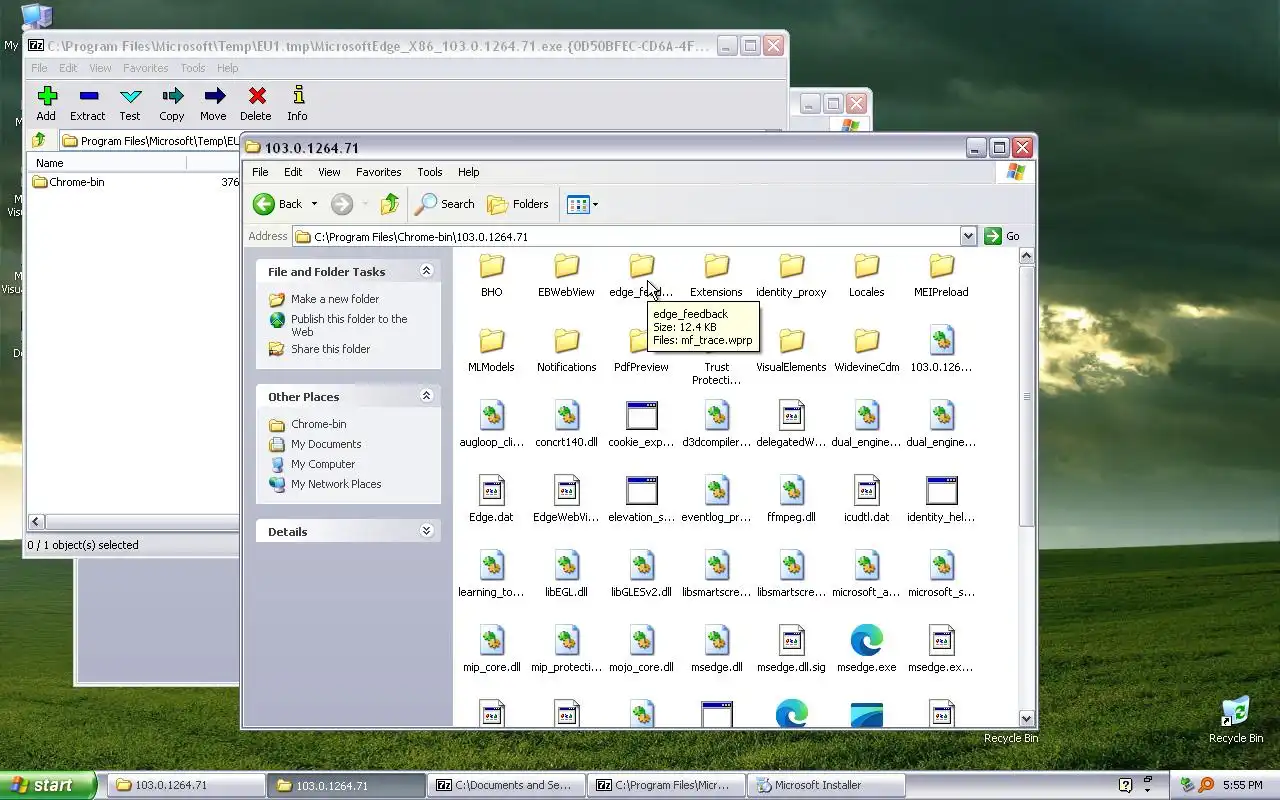Select the Chrome-bin folder in 7-Zip

(68, 182)
